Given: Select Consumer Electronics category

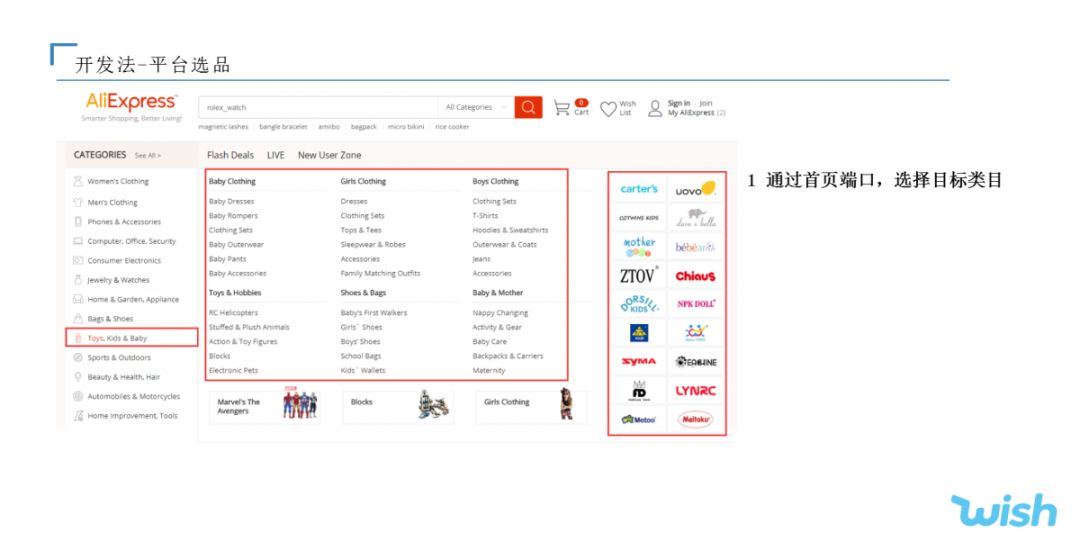Looking at the screenshot, I should [124, 260].
